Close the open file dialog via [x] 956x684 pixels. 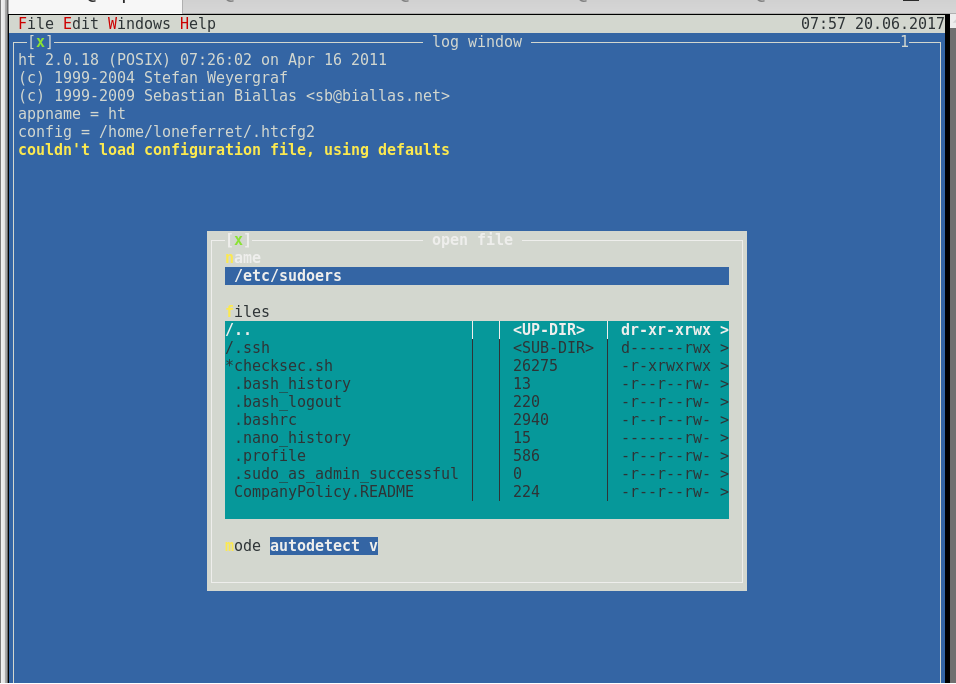point(238,240)
